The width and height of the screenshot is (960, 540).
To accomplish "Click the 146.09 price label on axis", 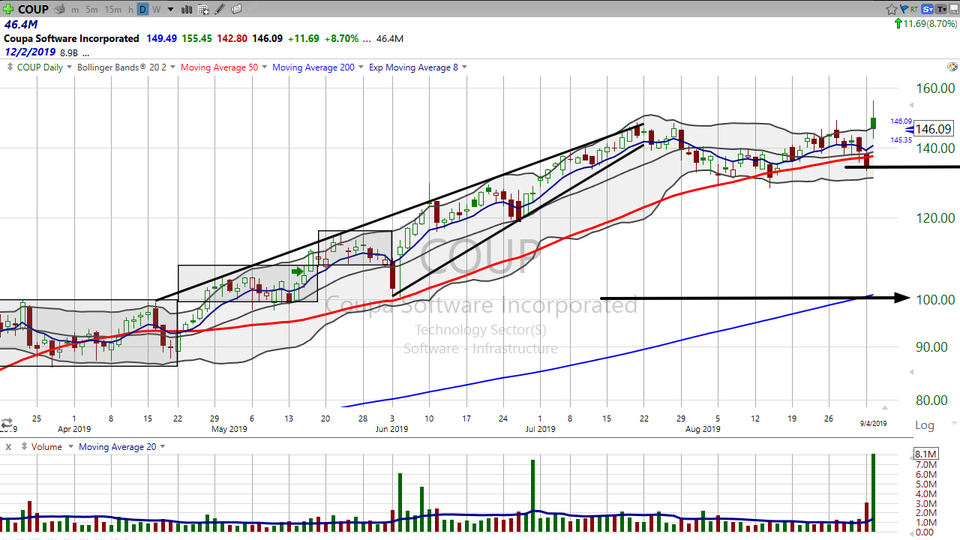I will [x=932, y=129].
